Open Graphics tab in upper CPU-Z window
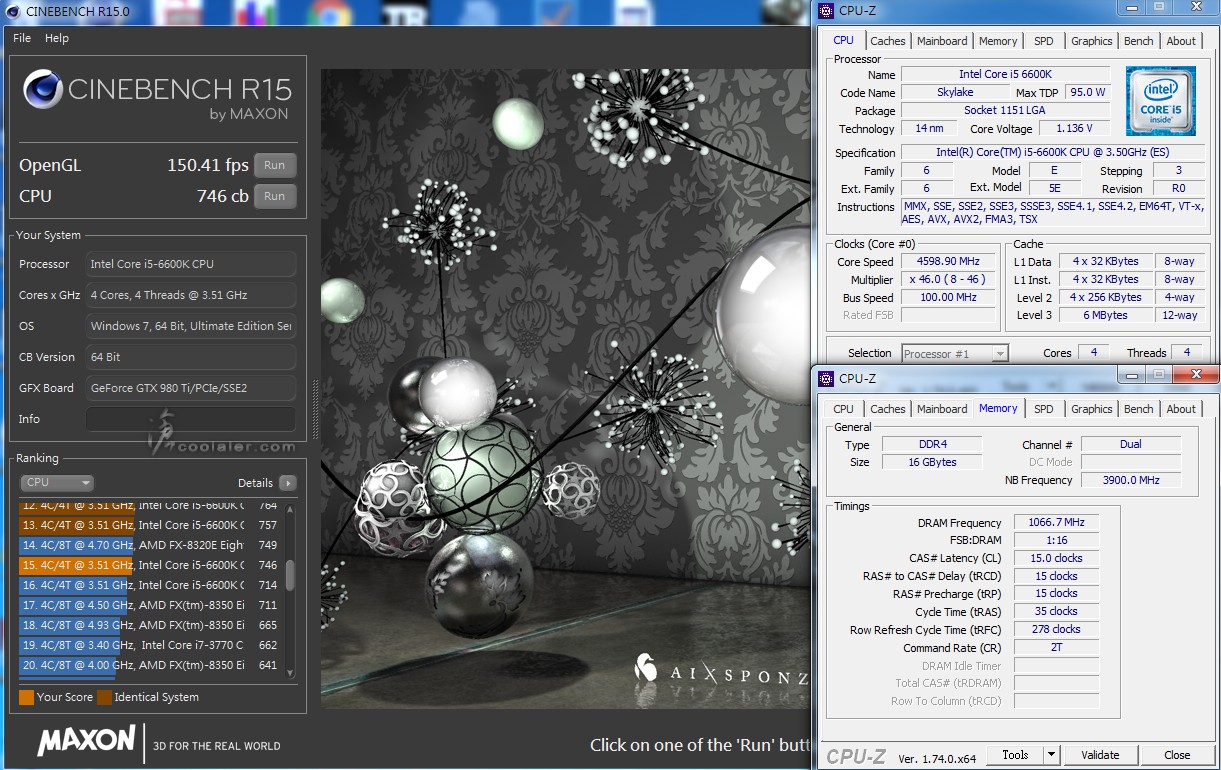 point(1092,41)
